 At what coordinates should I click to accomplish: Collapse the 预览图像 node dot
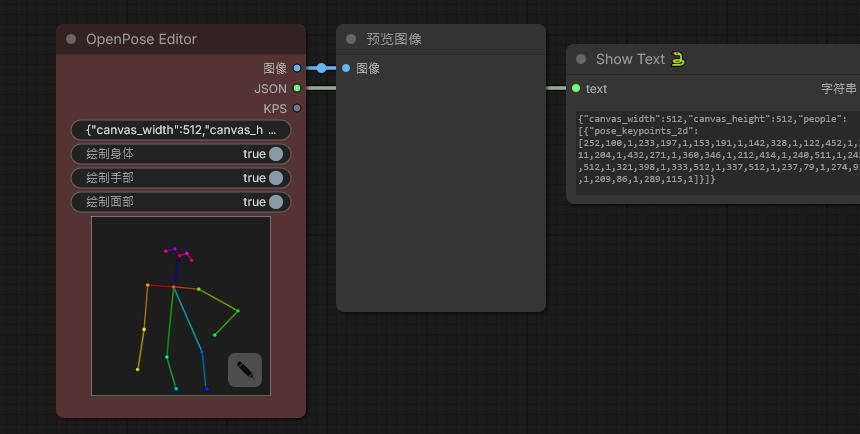tap(351, 39)
